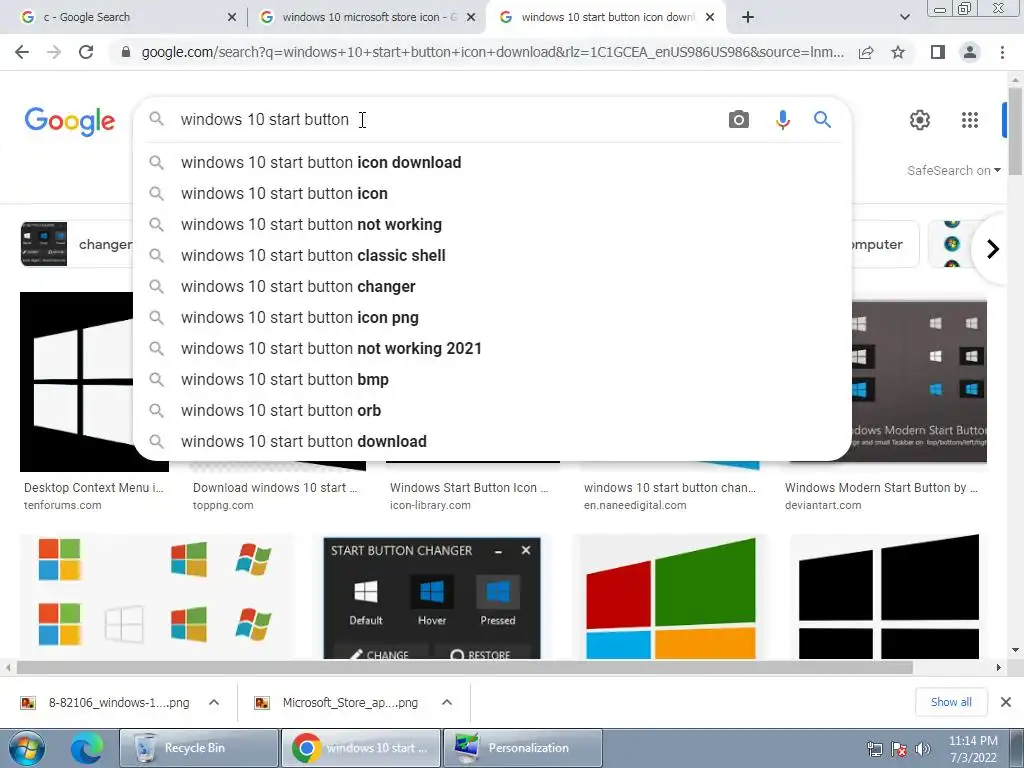The width and height of the screenshot is (1024, 768).
Task: Switch to the Recycle Bin taskbar window
Action: point(199,748)
